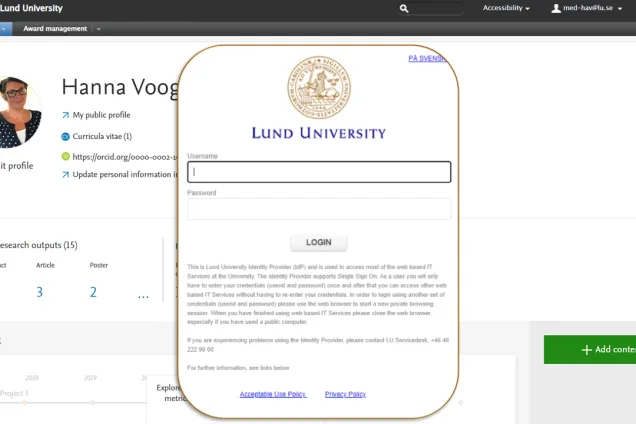
Task: Open the Privacy Policy link
Action: coord(345,394)
